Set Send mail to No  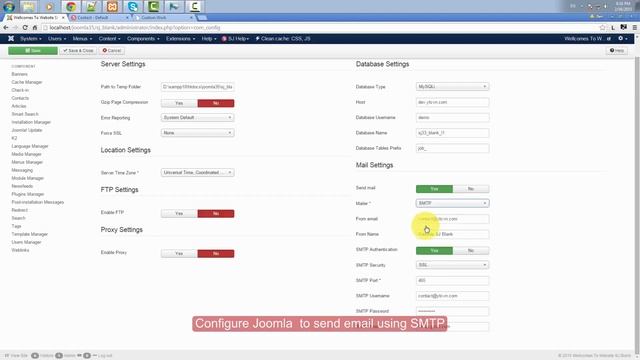(x=471, y=189)
